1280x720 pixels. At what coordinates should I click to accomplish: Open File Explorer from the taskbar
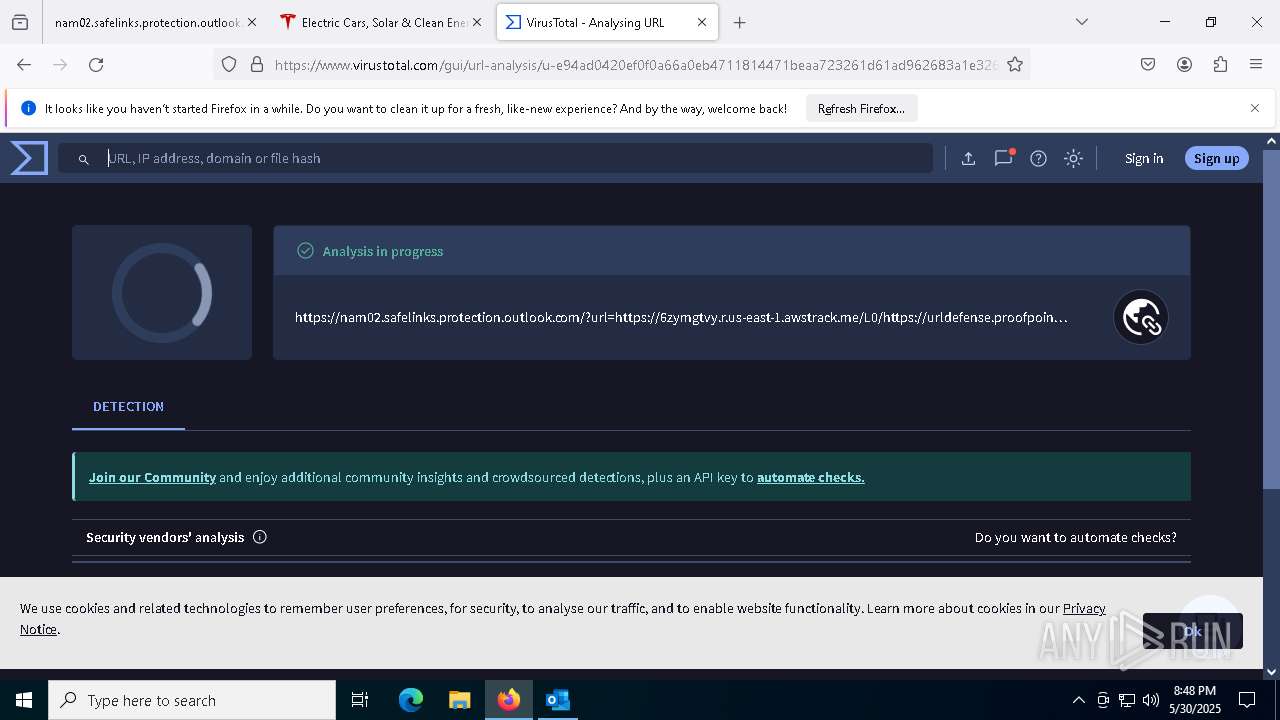pos(459,700)
